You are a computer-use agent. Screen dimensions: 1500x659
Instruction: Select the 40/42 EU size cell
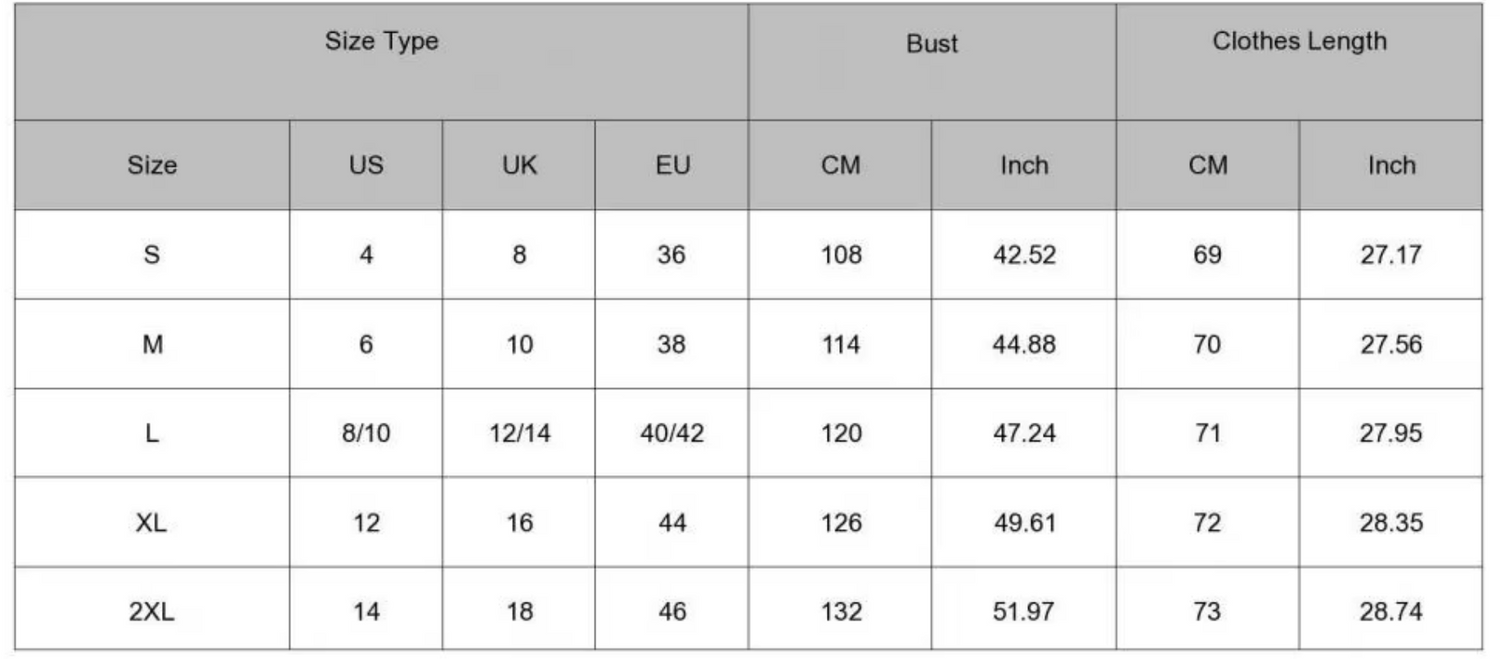click(672, 434)
